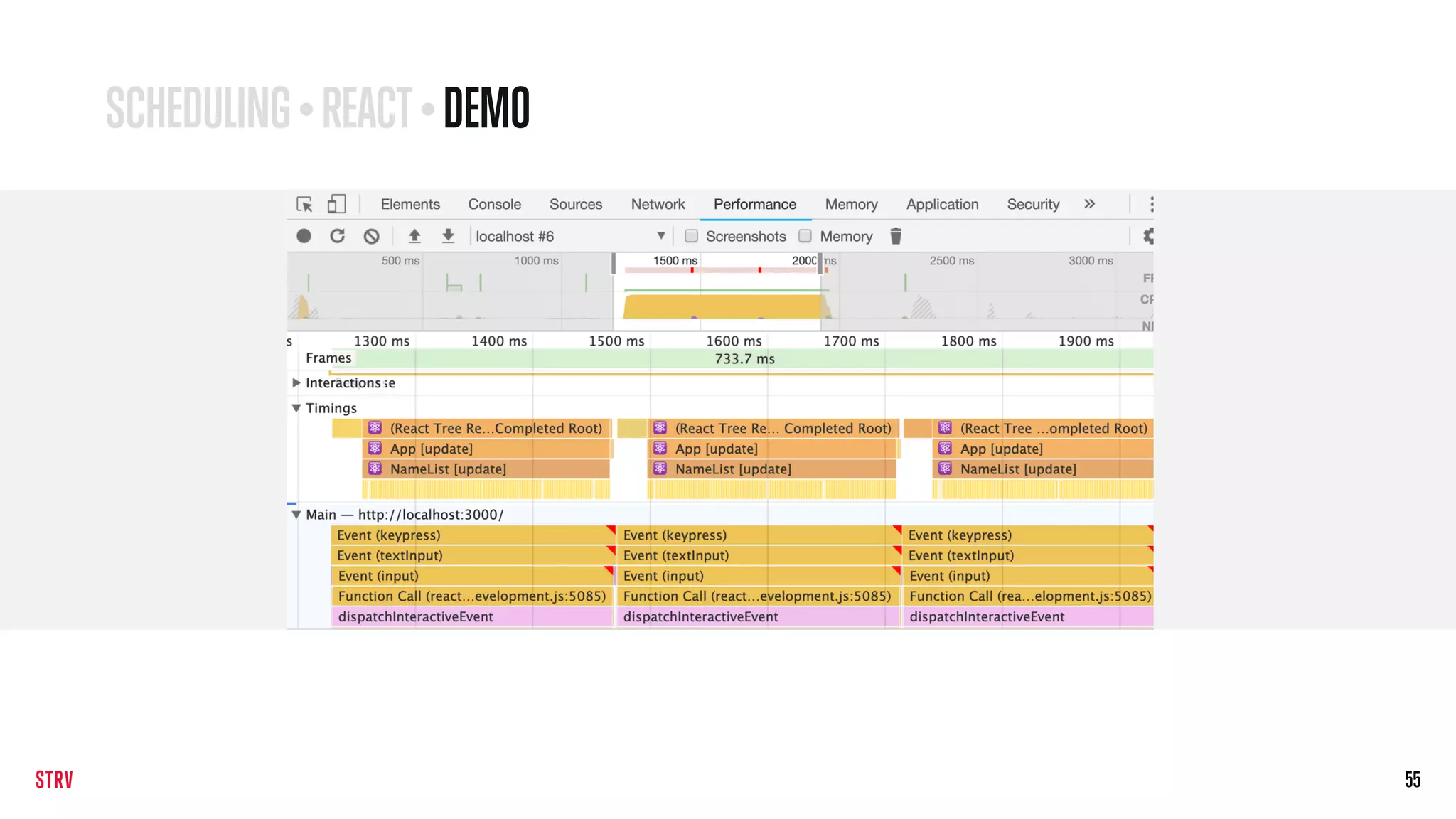Select the first App [update] timing
The image size is (1456, 819).
coord(487,449)
